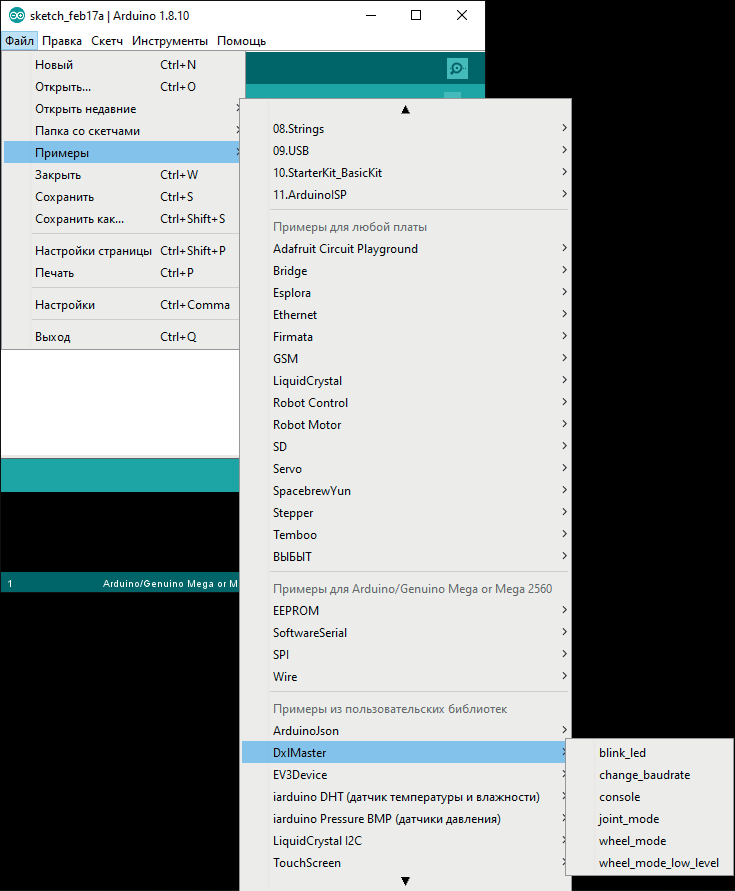This screenshot has width=735, height=891.
Task: Expand the ArduinoJson library examples
Action: coord(305,731)
